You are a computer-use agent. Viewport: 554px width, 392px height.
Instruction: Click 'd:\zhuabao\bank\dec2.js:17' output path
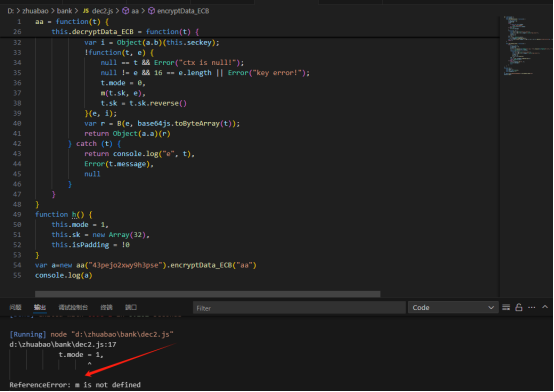63,344
